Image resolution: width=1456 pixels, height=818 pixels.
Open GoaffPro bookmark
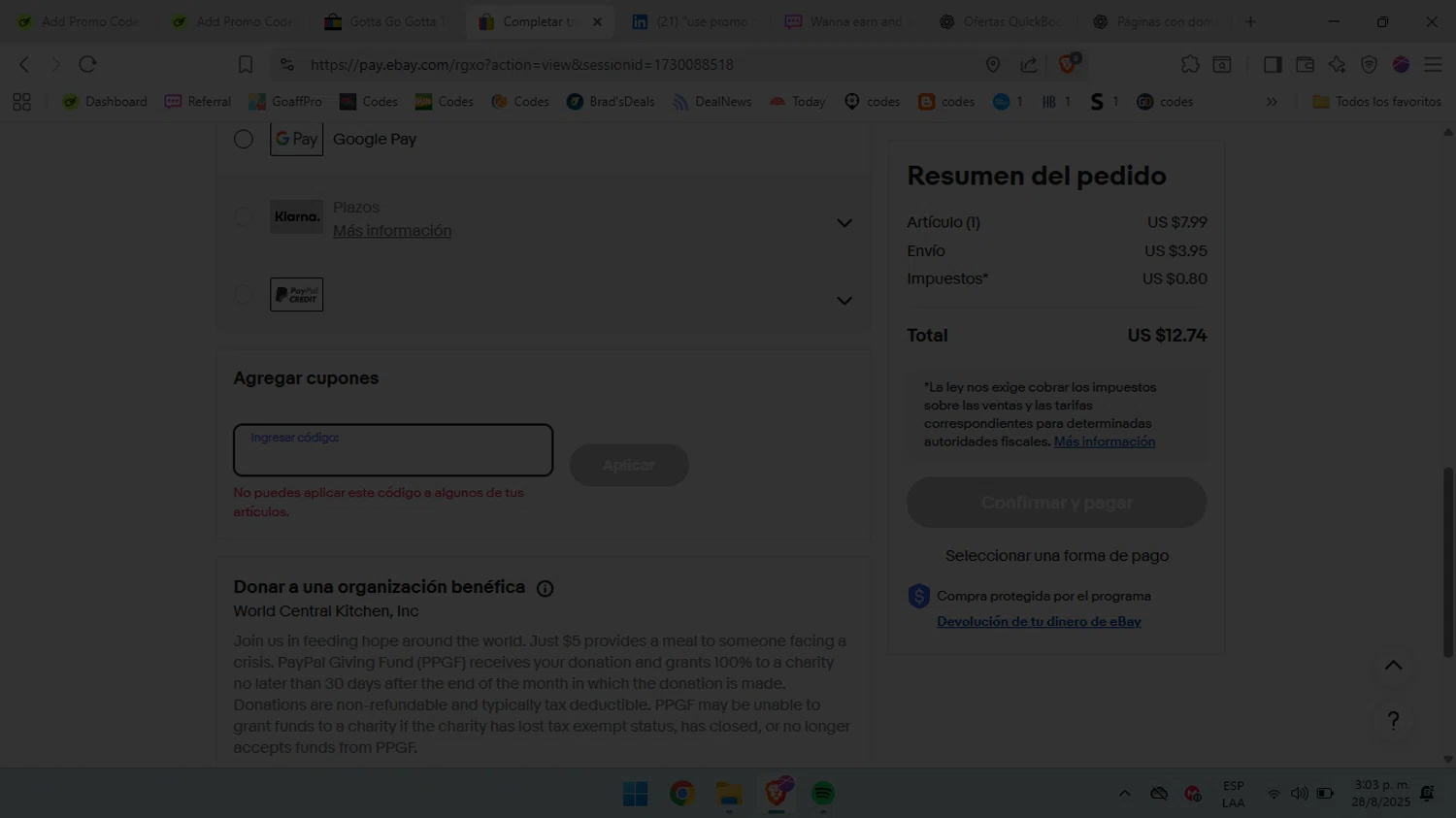pos(285,101)
